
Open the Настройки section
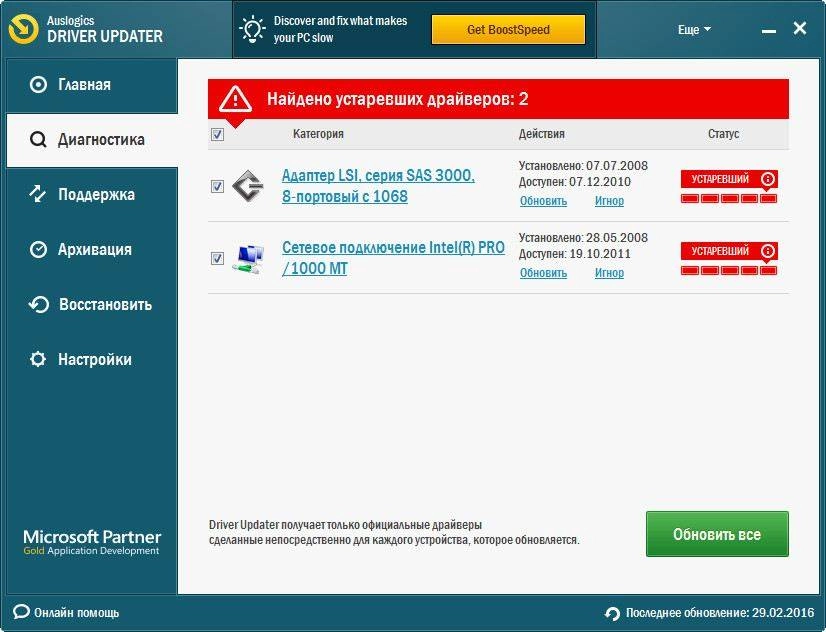pos(92,360)
